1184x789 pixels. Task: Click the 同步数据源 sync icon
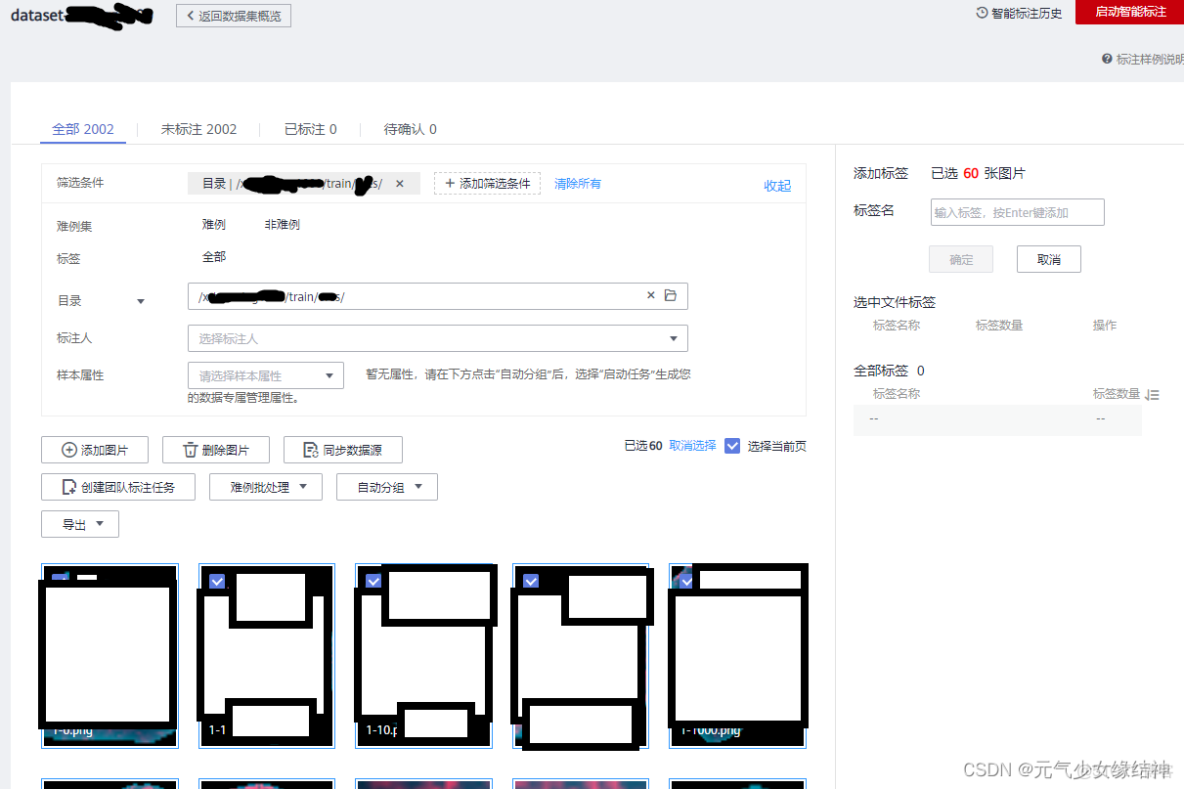coord(313,450)
